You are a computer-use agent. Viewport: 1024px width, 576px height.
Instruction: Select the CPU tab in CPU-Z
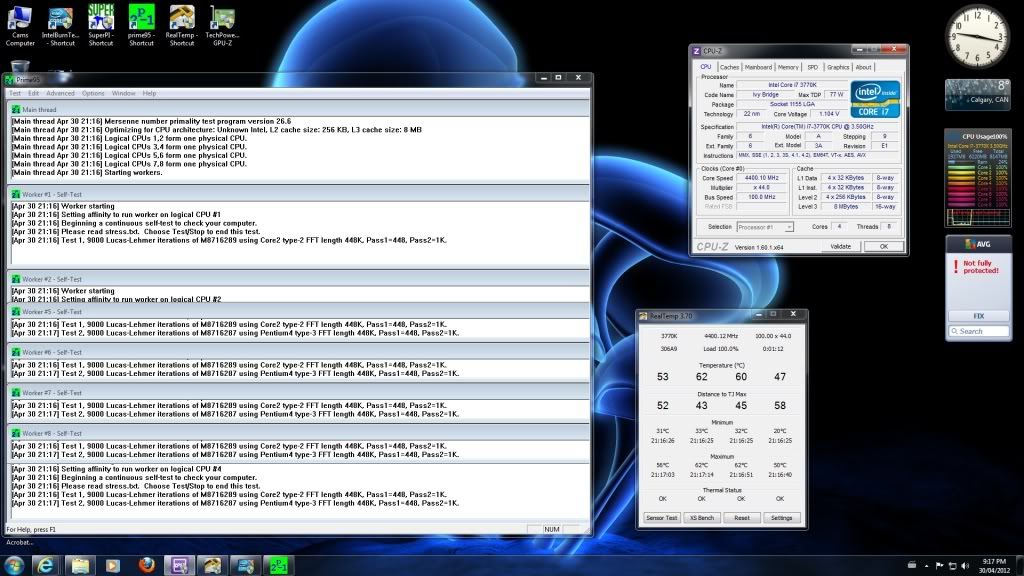tap(705, 67)
